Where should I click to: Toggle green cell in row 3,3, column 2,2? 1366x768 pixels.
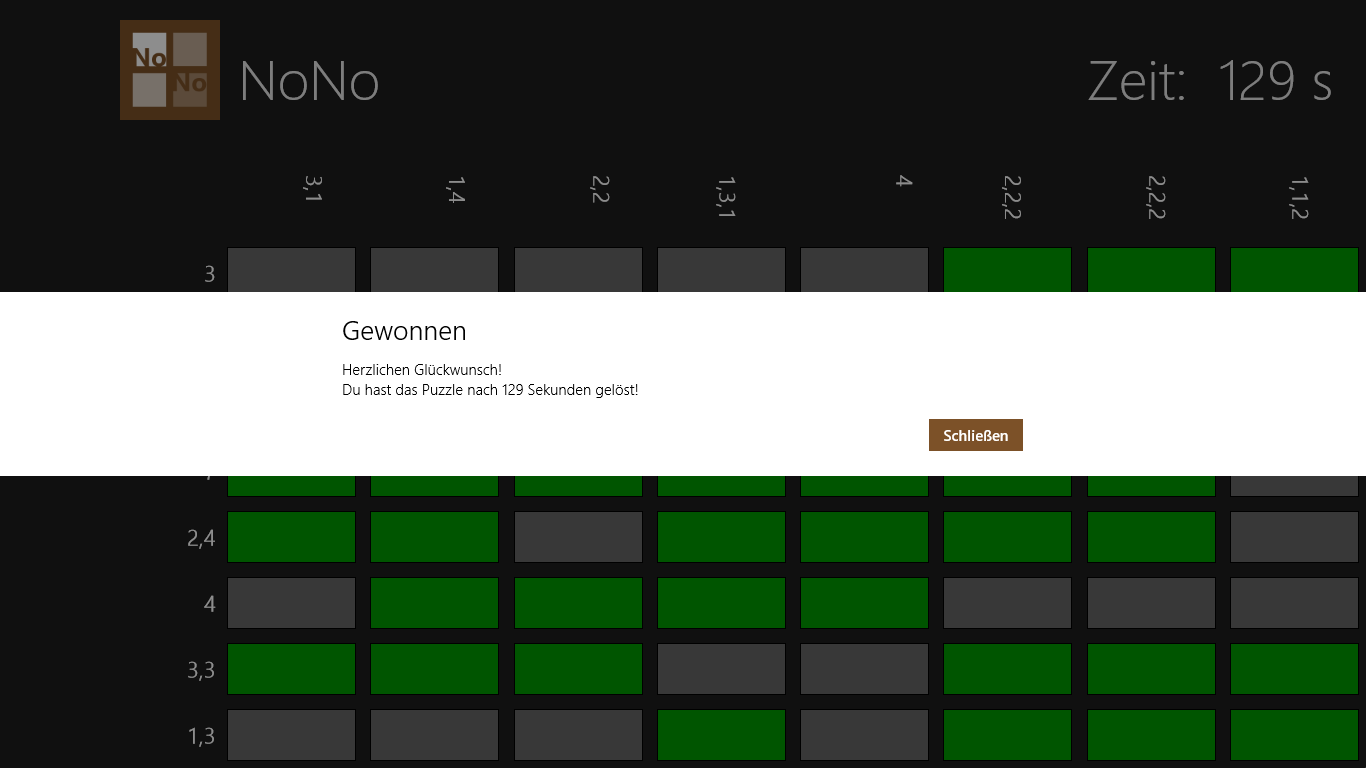pyautogui.click(x=578, y=669)
